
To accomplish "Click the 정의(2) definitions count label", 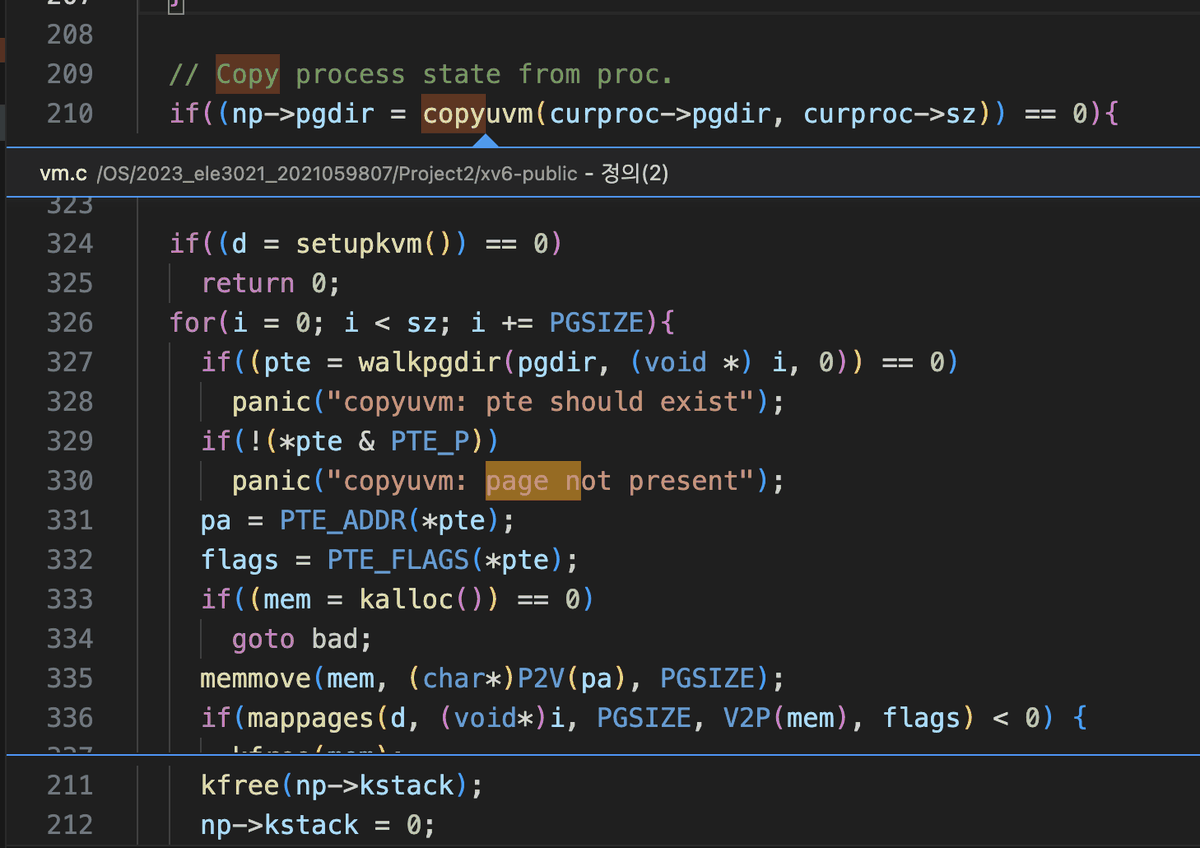I will pyautogui.click(x=634, y=174).
